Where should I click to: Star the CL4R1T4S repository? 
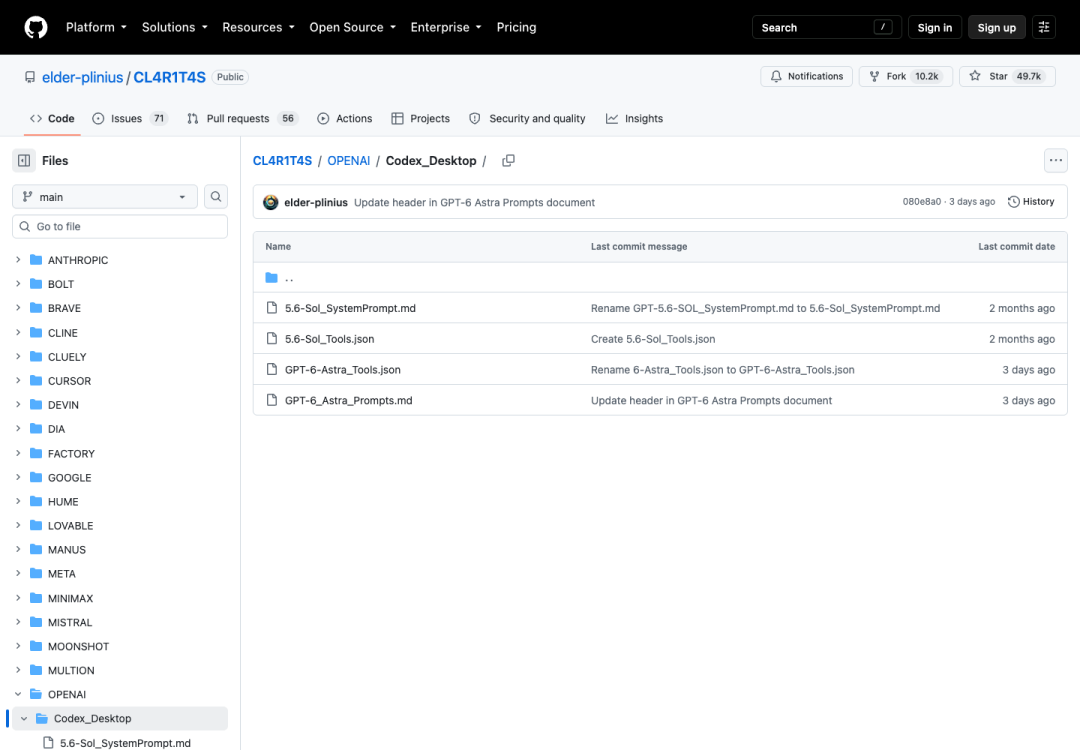1007,76
